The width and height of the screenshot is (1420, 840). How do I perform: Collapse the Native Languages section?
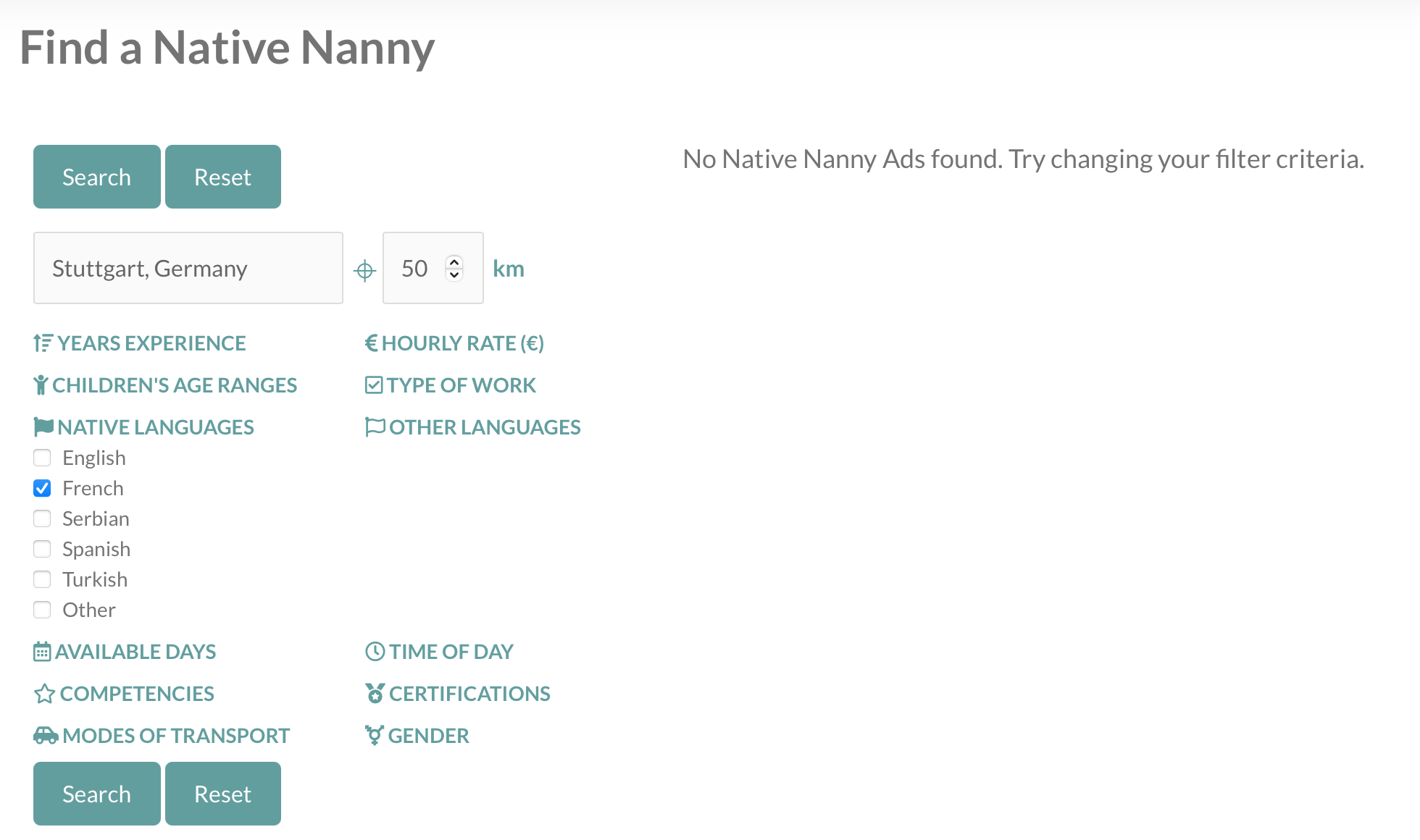143,427
